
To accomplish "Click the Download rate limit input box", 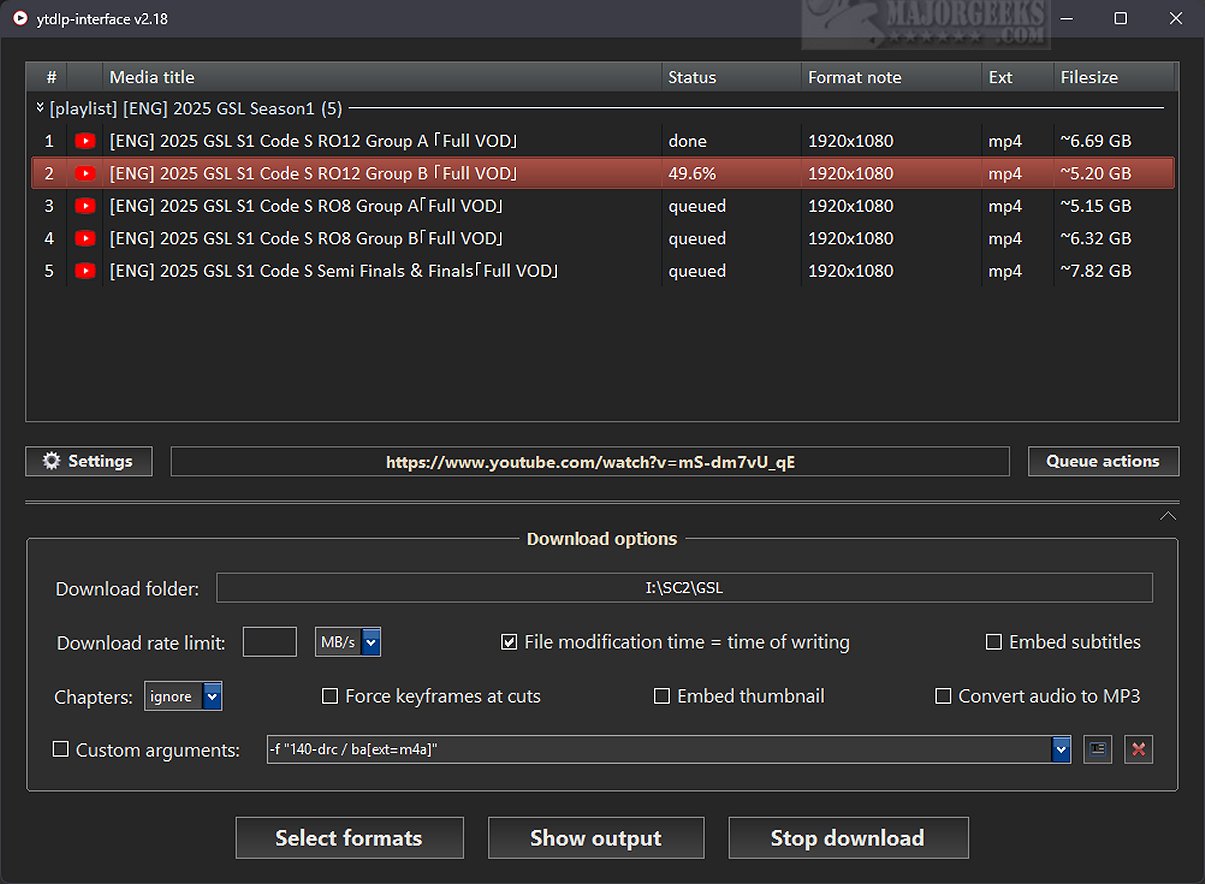I will point(270,642).
